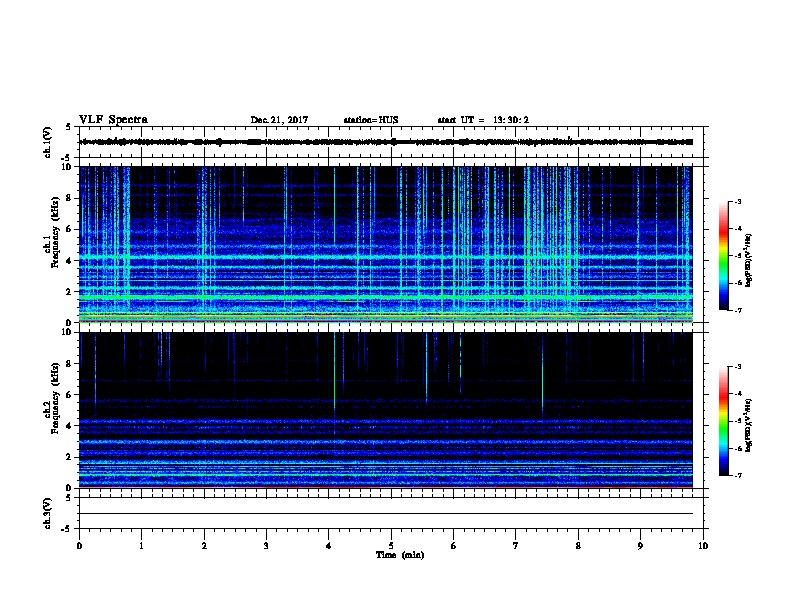Click the '10' kHz tick of ch.1 spectrogram

pyautogui.click(x=68, y=167)
